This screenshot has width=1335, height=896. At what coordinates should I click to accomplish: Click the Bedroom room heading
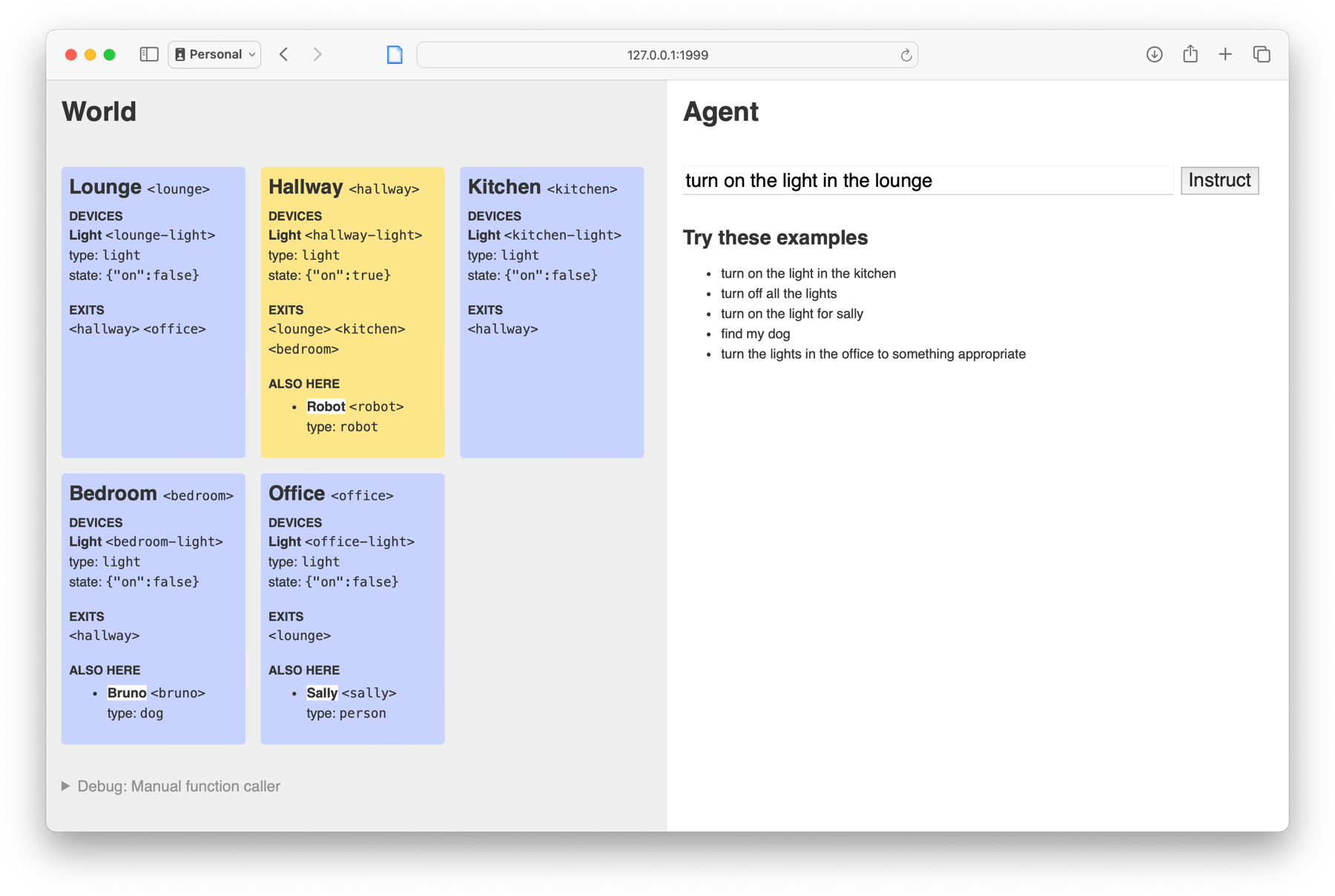pyautogui.click(x=113, y=493)
